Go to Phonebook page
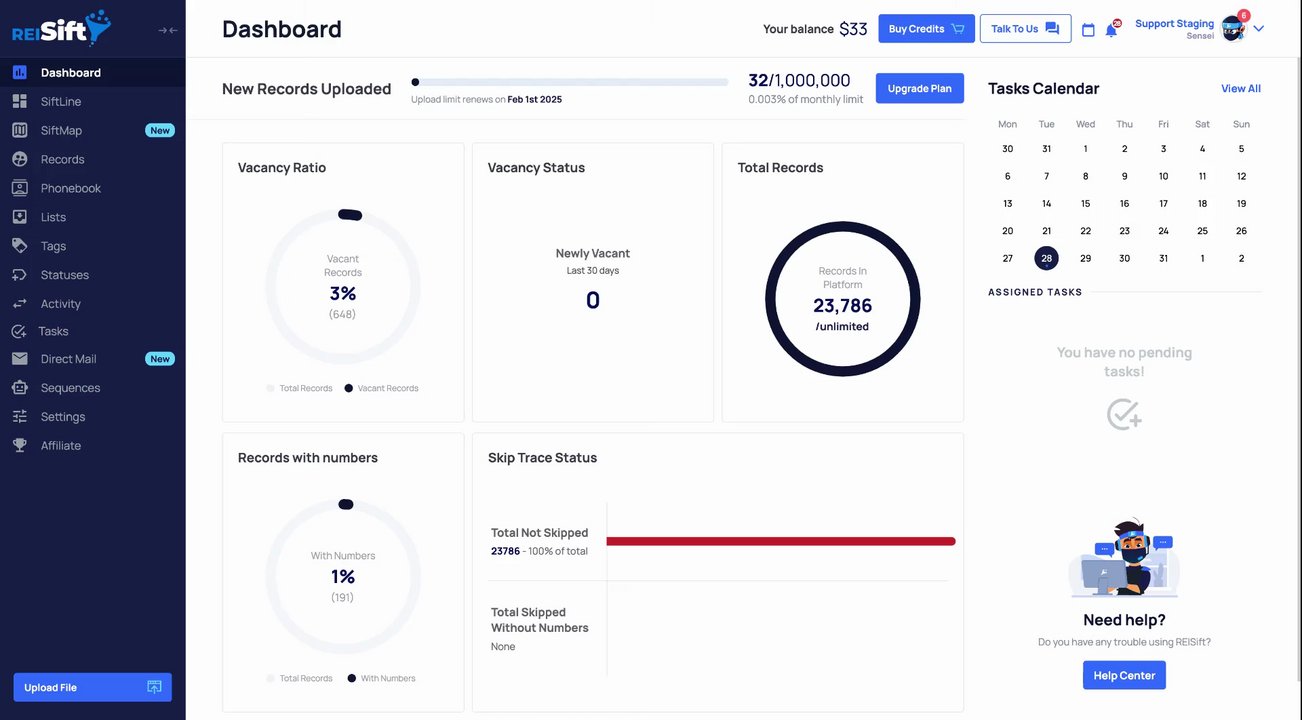Screen dimensions: 1302x720 (x=93, y=188)
